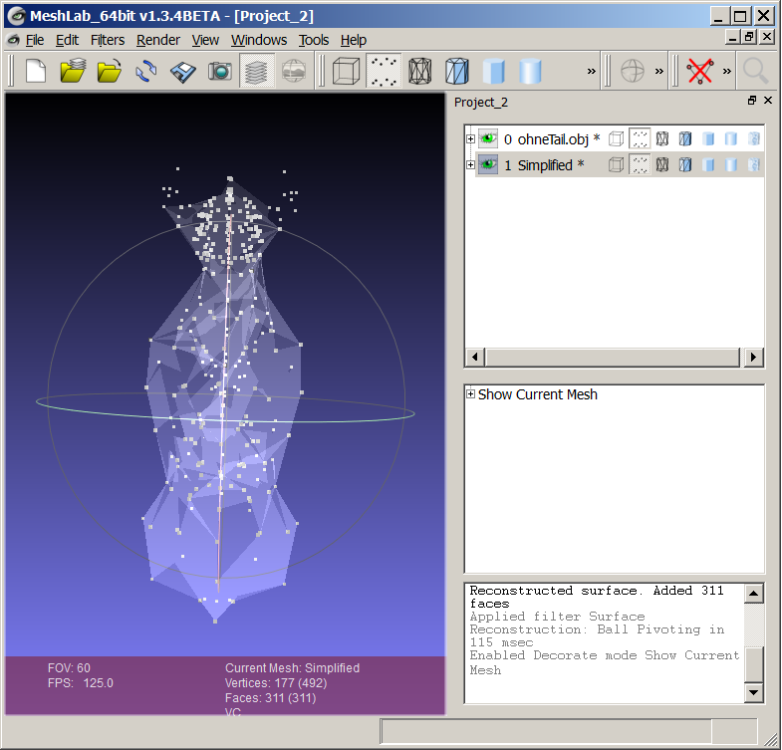
Task: Open the Render menu
Action: [x=158, y=40]
